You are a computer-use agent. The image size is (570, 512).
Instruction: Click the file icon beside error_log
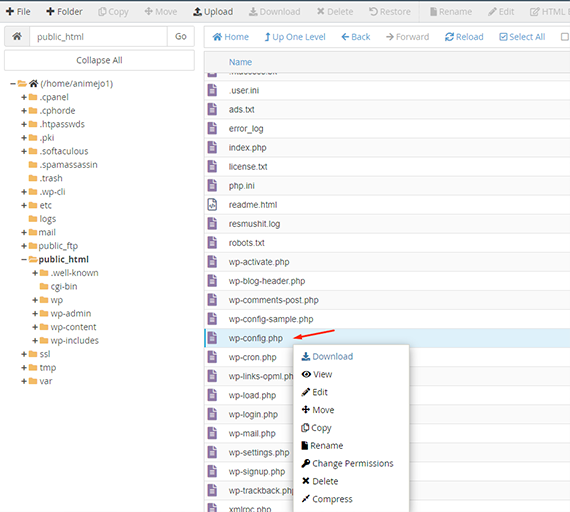pyautogui.click(x=212, y=128)
